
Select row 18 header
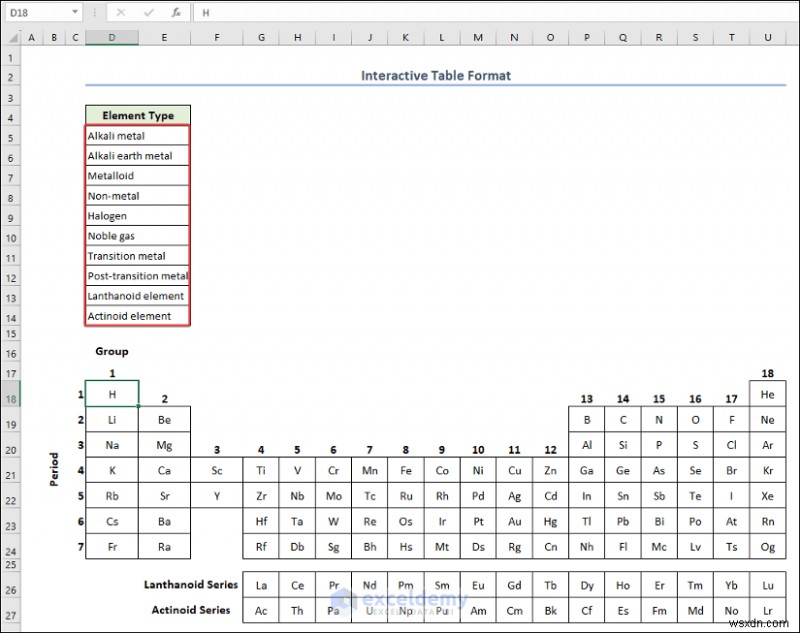11,394
